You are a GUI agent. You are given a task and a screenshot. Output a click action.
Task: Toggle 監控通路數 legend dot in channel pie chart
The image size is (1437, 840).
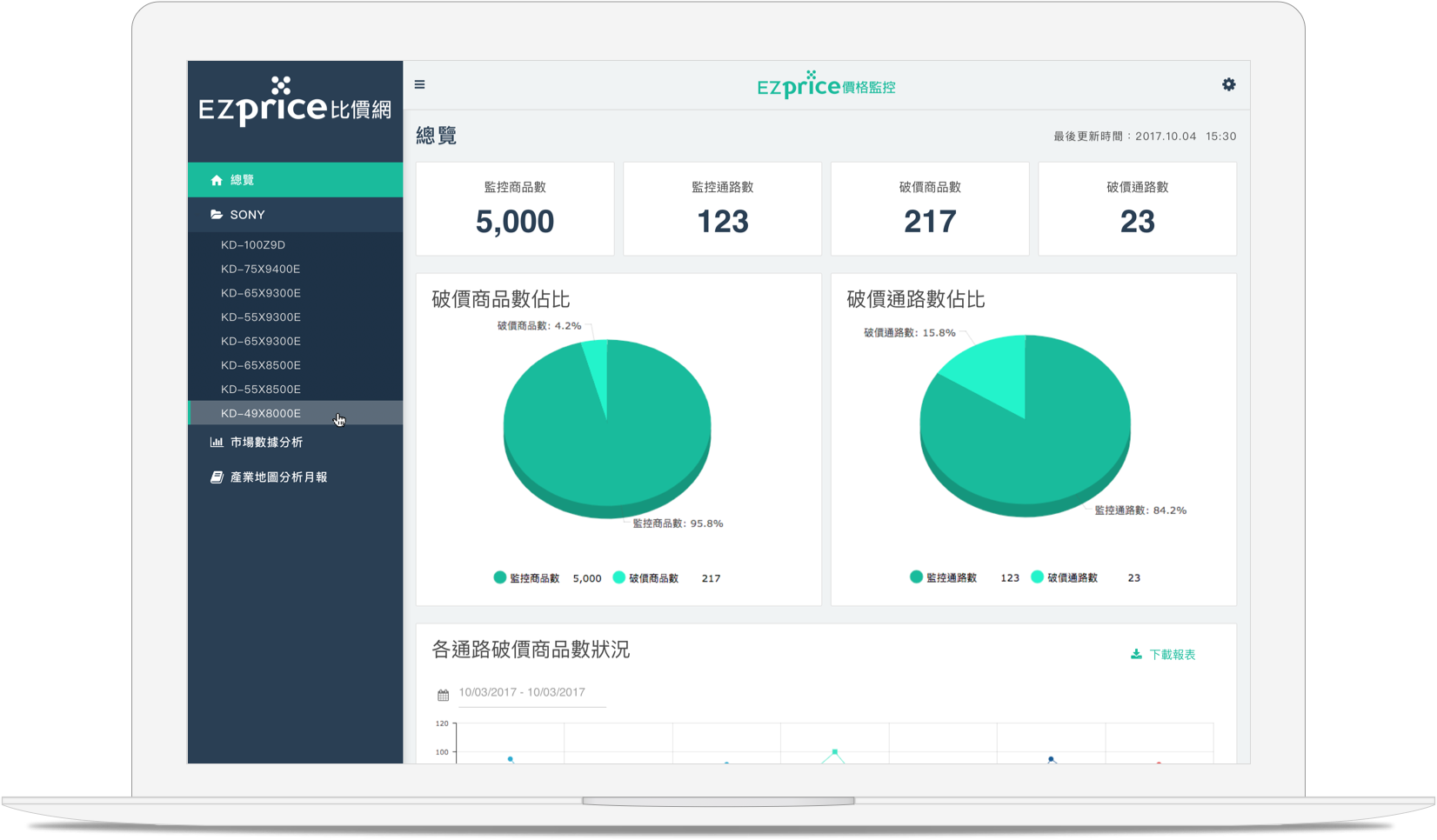(916, 577)
